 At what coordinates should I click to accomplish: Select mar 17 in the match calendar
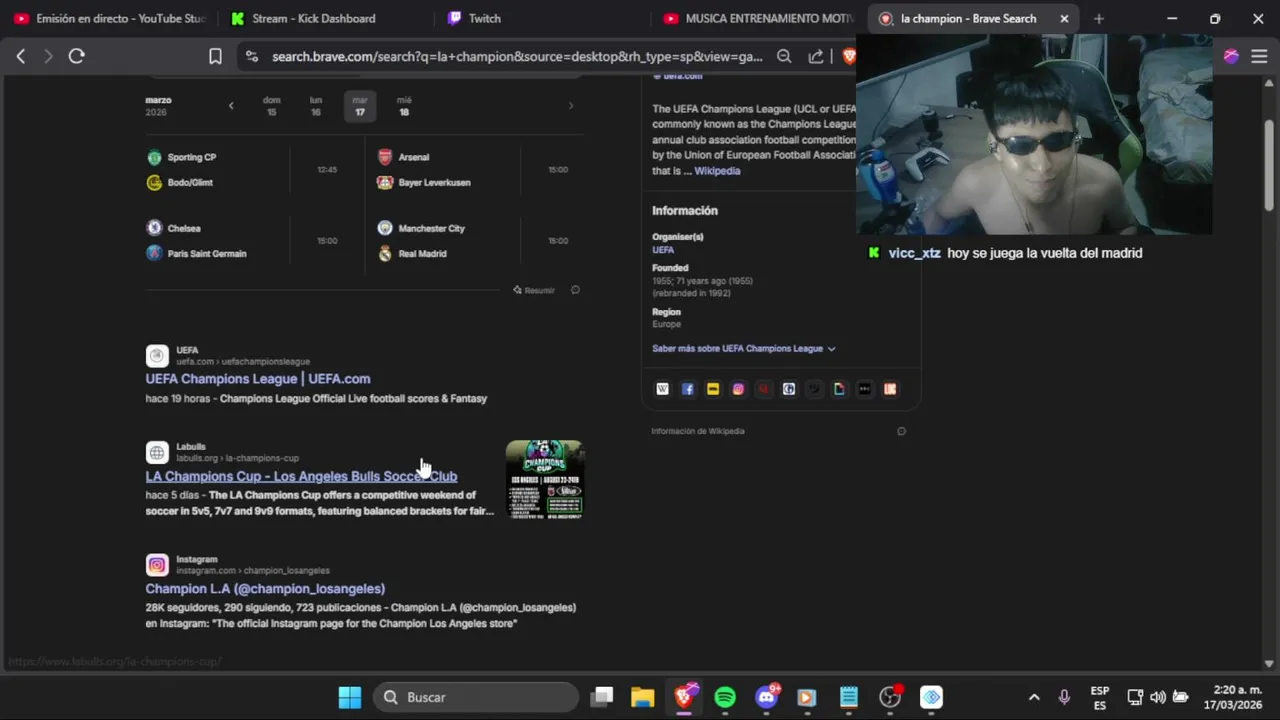click(360, 106)
